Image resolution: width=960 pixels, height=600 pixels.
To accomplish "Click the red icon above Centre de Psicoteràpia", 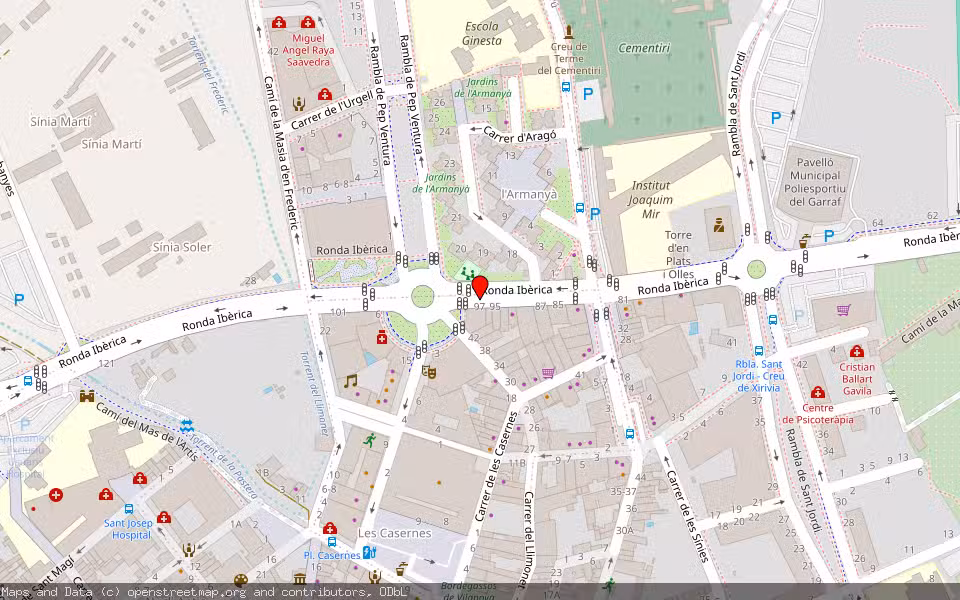I will tap(817, 392).
